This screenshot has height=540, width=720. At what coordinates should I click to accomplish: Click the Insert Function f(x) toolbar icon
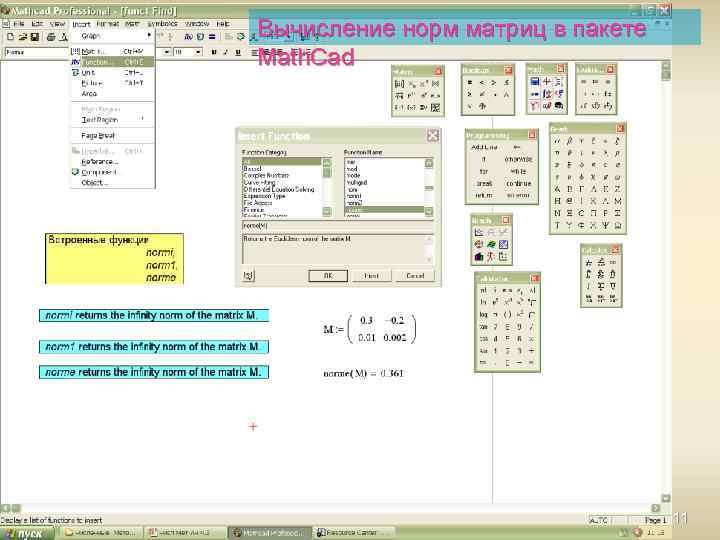(x=188, y=37)
